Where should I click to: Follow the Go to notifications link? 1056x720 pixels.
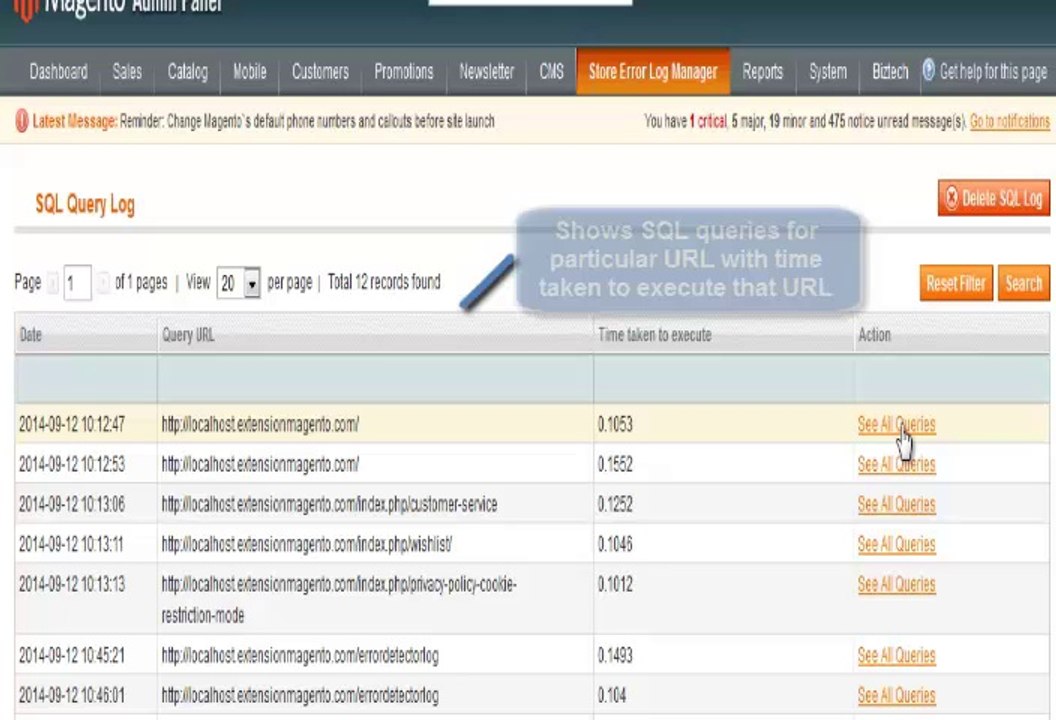[1010, 121]
